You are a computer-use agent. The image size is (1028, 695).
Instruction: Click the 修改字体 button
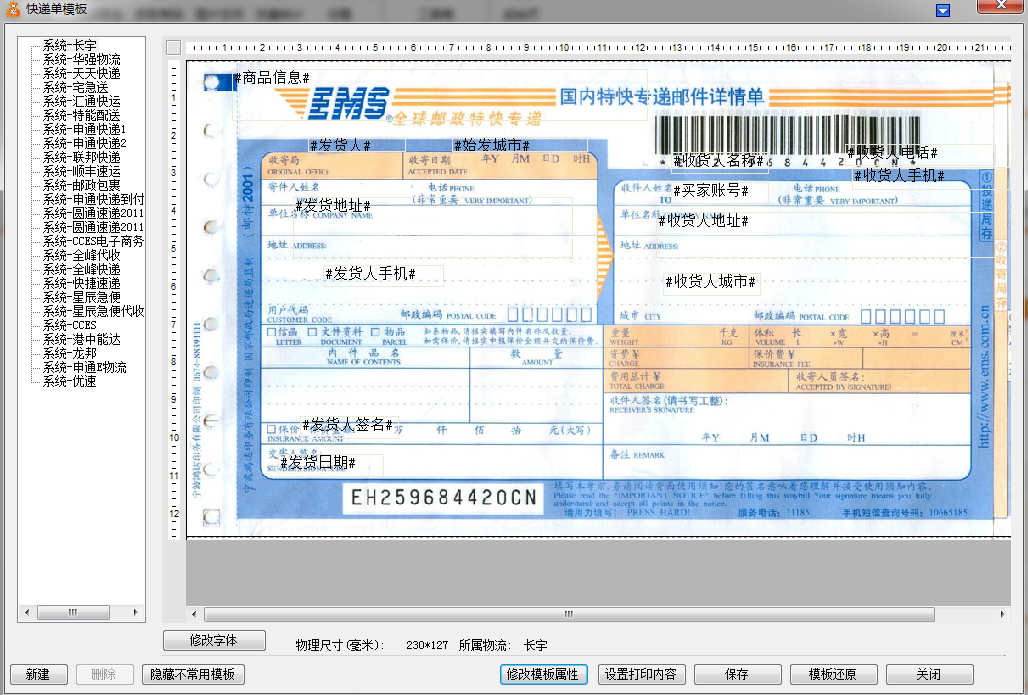point(214,641)
